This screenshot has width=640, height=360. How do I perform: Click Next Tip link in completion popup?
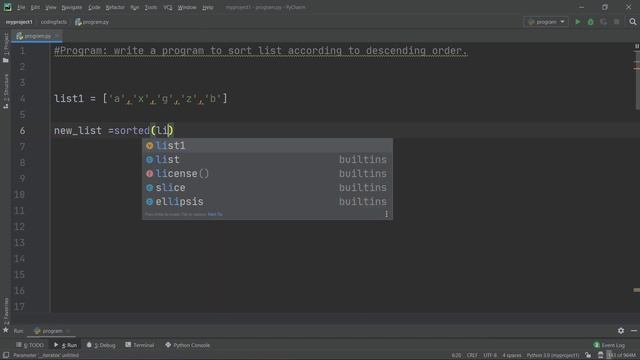click(x=215, y=214)
